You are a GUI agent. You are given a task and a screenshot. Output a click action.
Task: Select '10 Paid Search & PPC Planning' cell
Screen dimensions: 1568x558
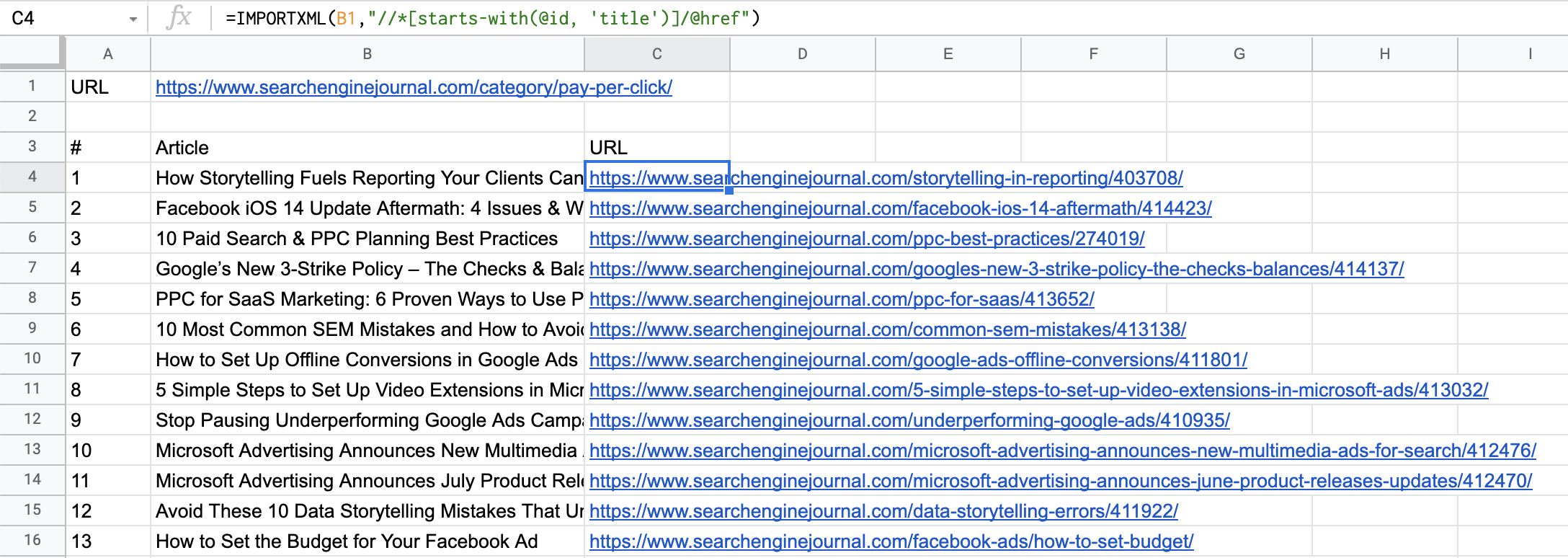pyautogui.click(x=367, y=238)
